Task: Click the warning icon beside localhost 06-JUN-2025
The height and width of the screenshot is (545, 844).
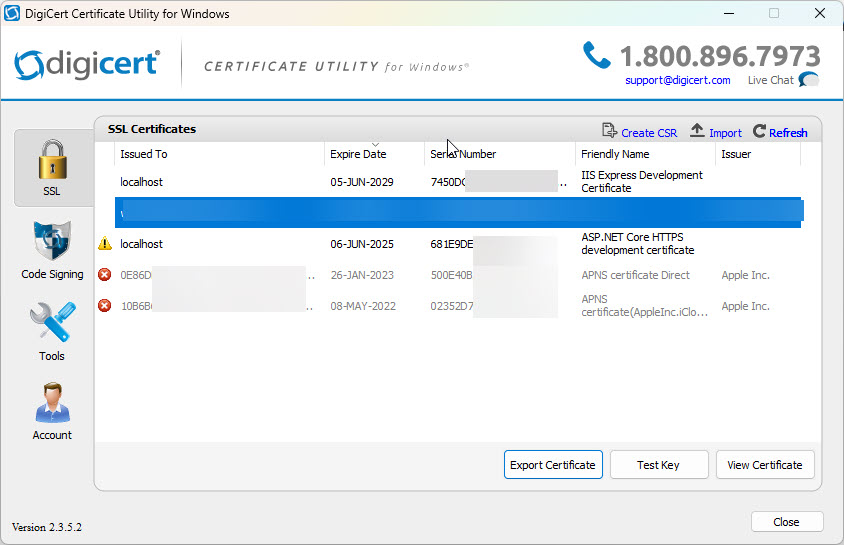Action: pyautogui.click(x=105, y=244)
